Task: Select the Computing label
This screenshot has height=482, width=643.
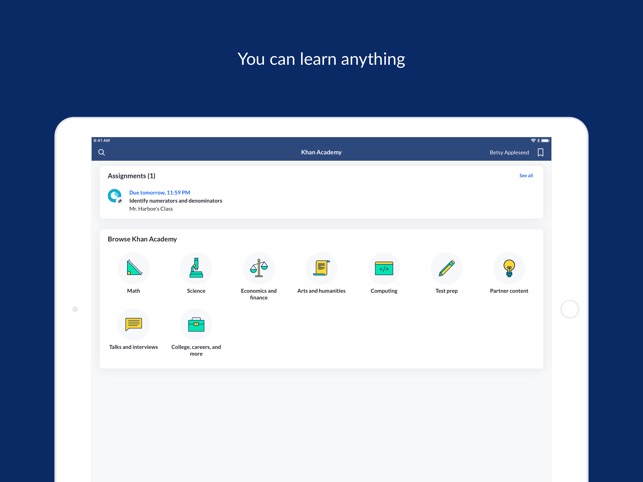Action: tap(384, 291)
